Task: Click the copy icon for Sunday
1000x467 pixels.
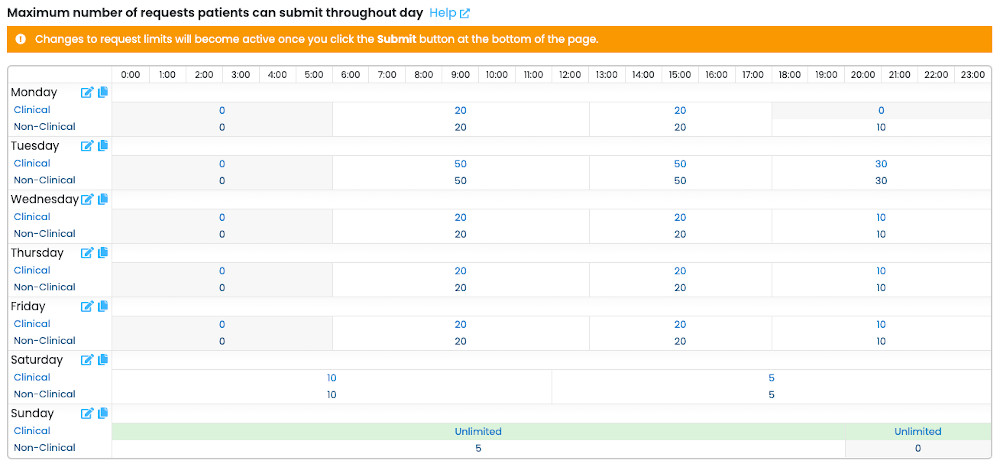Action: coord(103,414)
